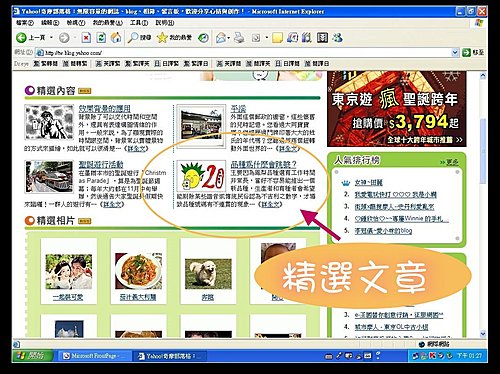Open the 聖誕遊行活動 article title link
Viewport: 500px width, 374px height.
pyautogui.click(x=101, y=164)
